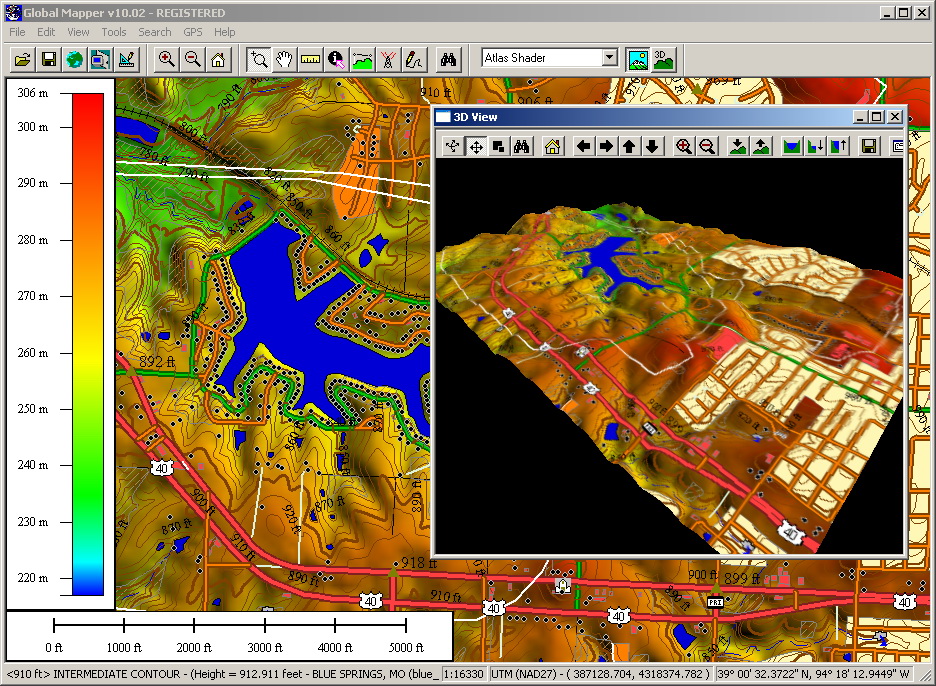Toggle the Zoom tool selection in main toolbar
Screen dimensions: 936x686
[x=259, y=59]
